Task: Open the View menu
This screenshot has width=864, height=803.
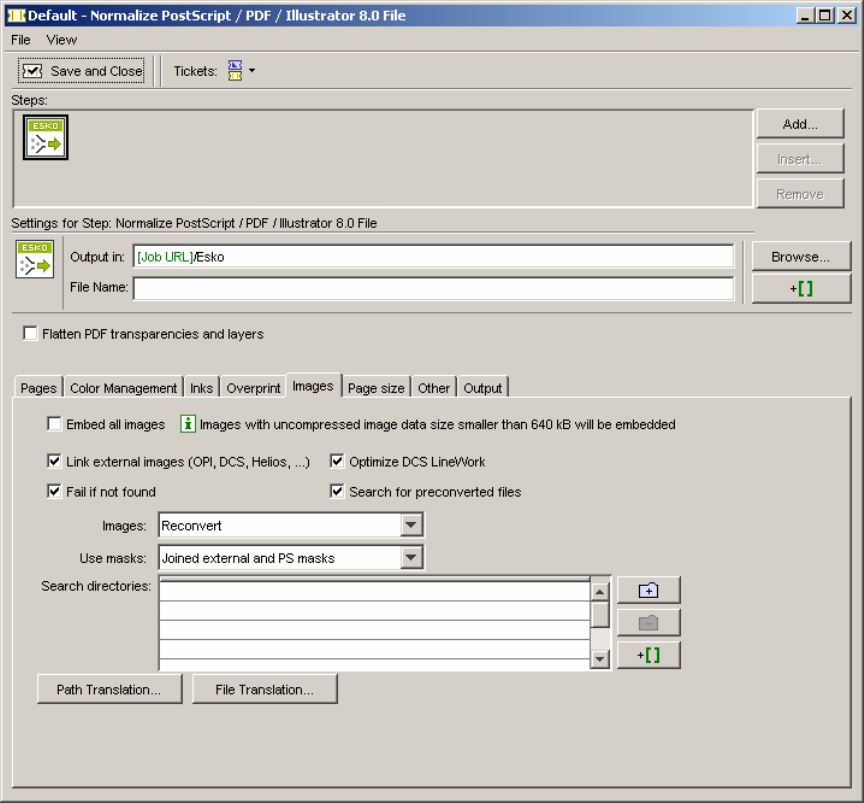Action: tap(61, 40)
